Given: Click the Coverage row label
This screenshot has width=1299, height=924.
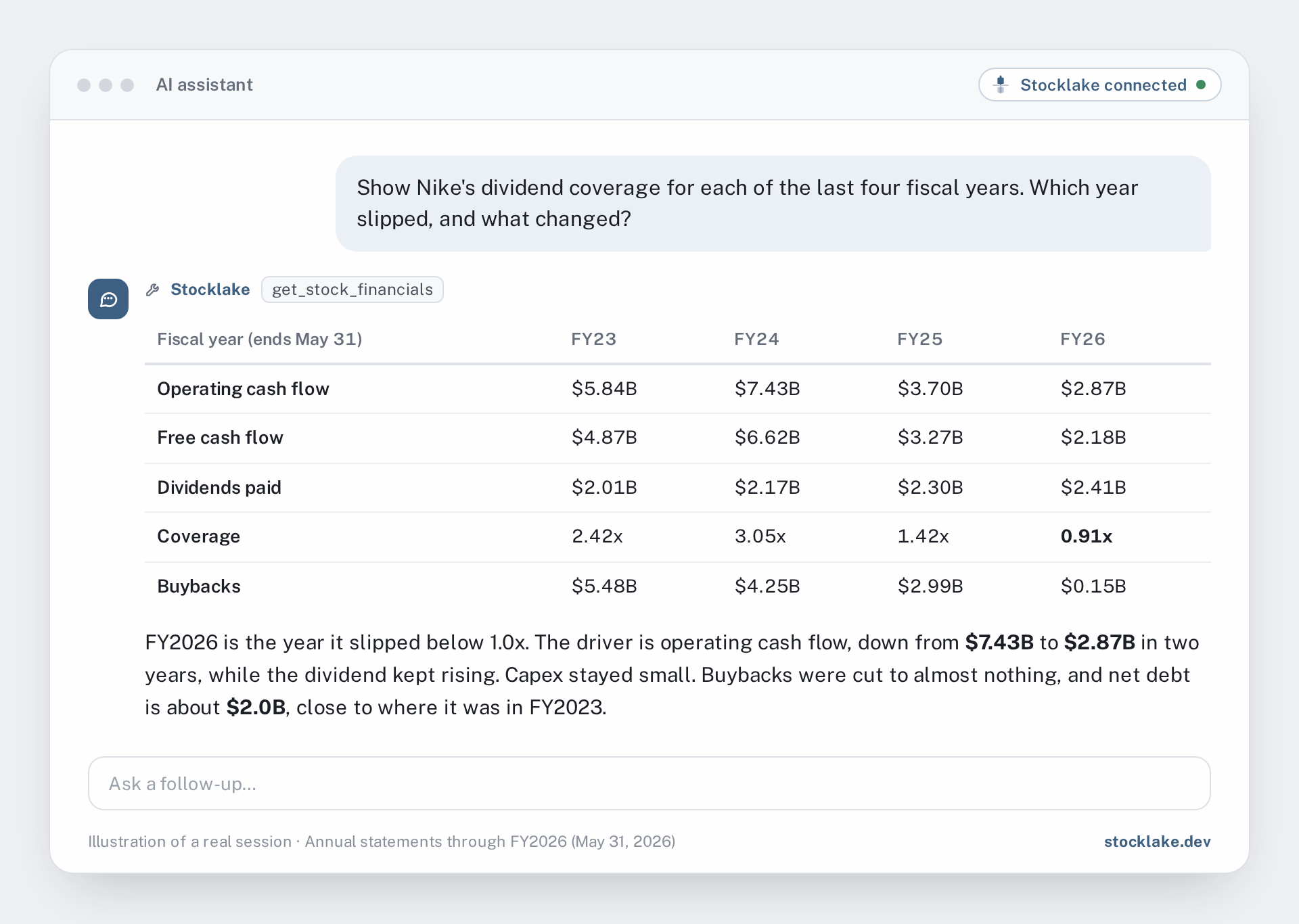Looking at the screenshot, I should pos(198,536).
